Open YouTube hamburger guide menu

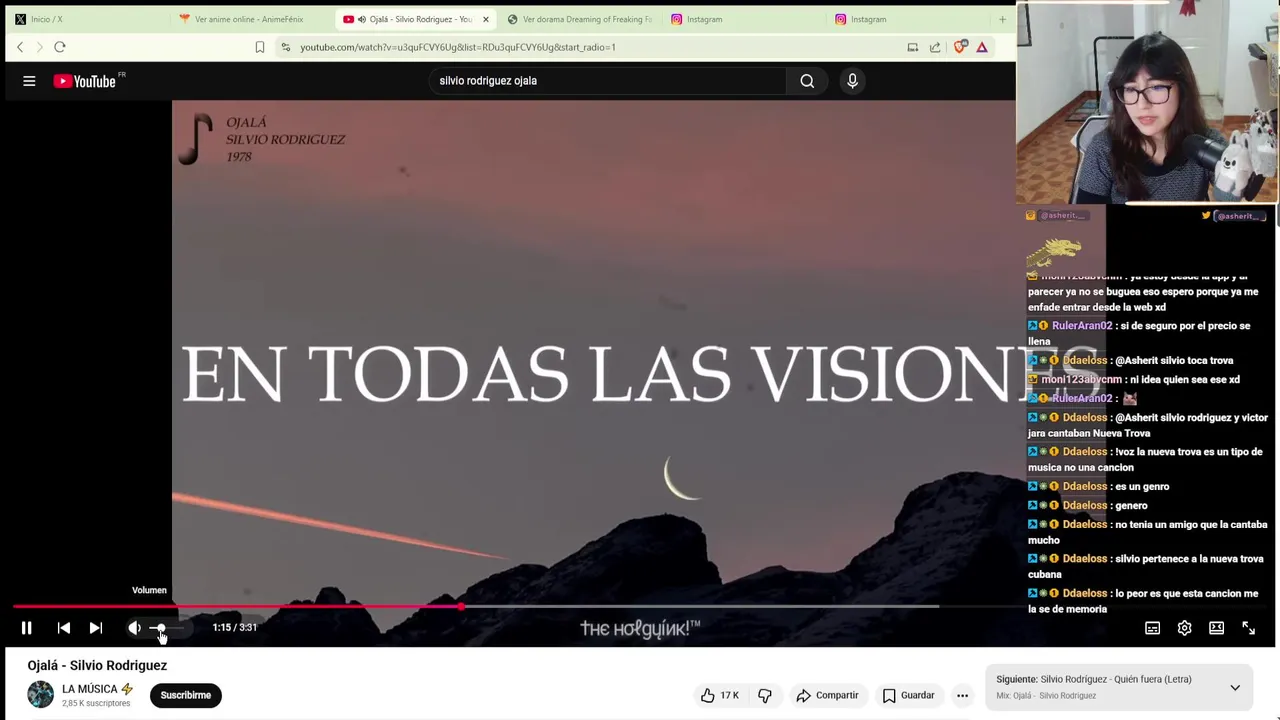coord(29,81)
